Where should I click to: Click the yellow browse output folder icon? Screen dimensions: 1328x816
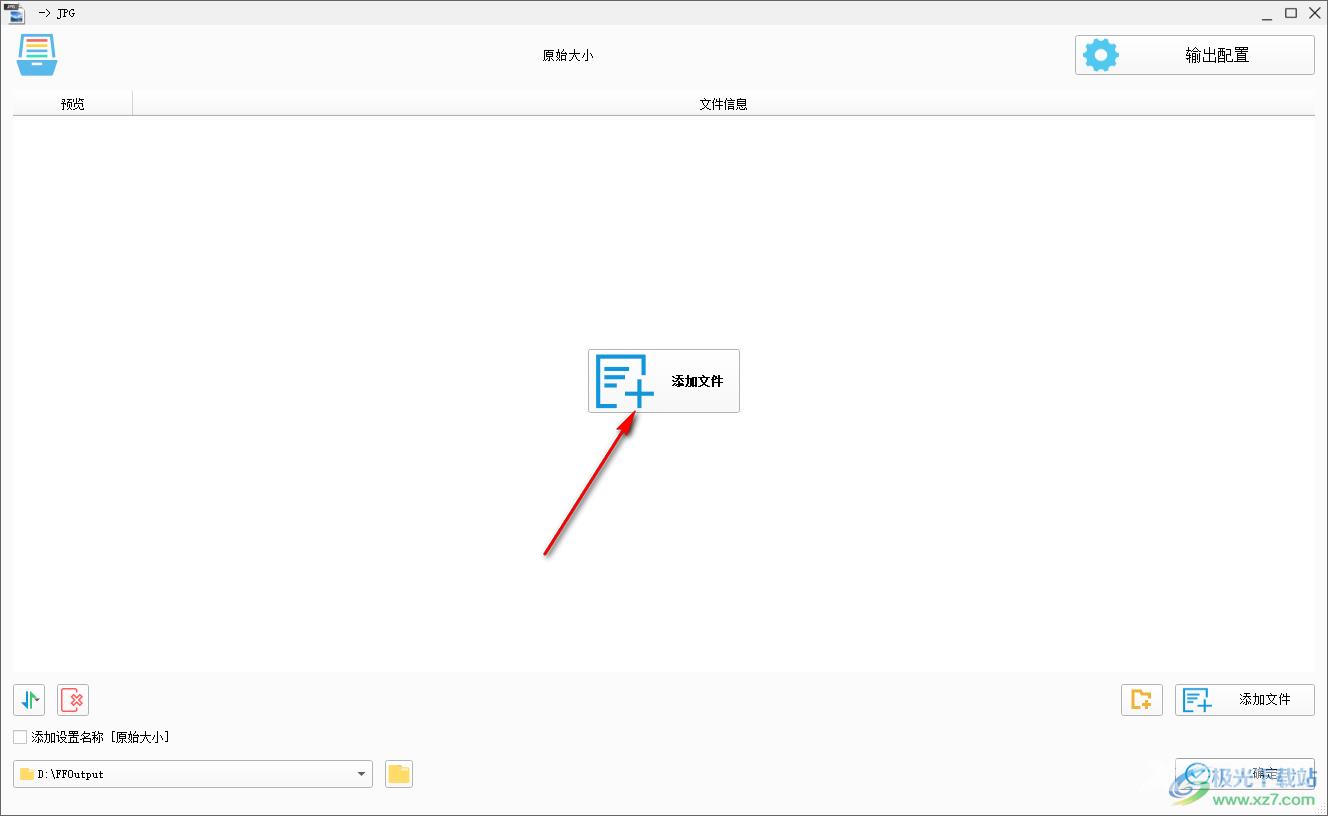399,774
